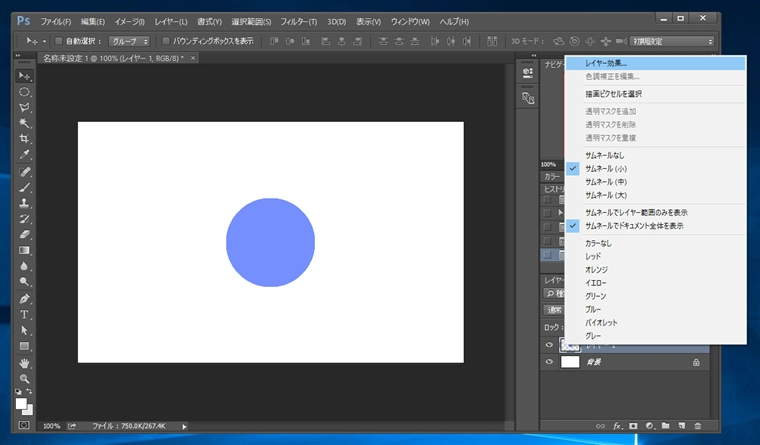Open the ウィンドウ(W) menu

[x=410, y=22]
